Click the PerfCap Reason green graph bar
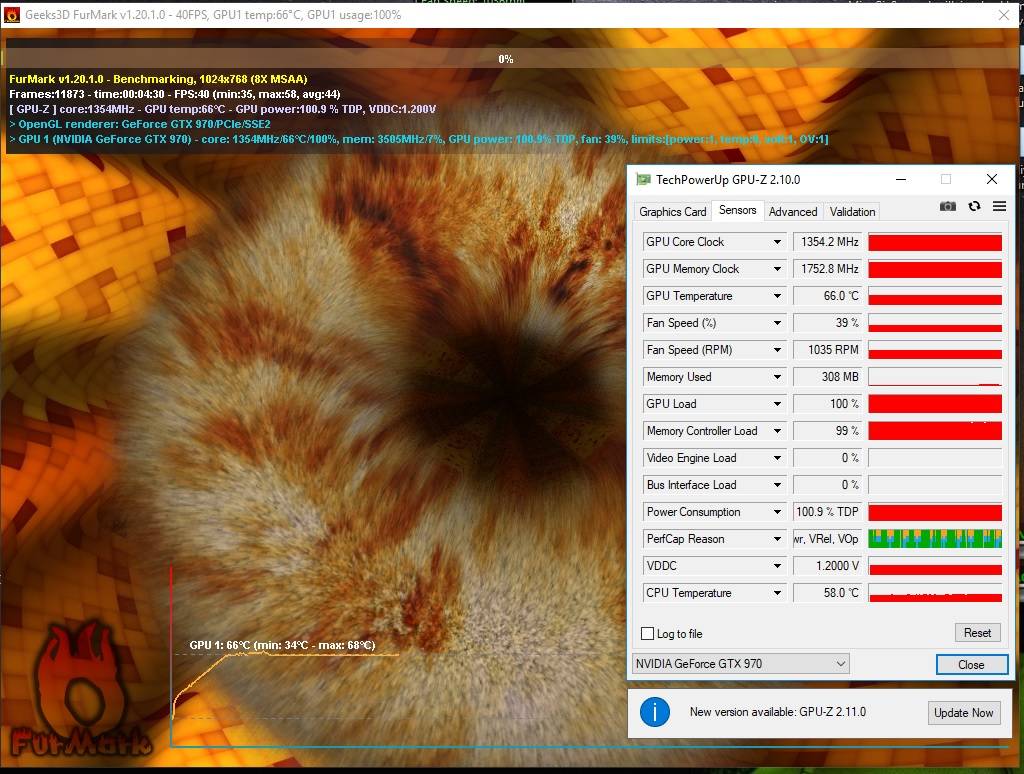1024x774 pixels. click(x=935, y=539)
